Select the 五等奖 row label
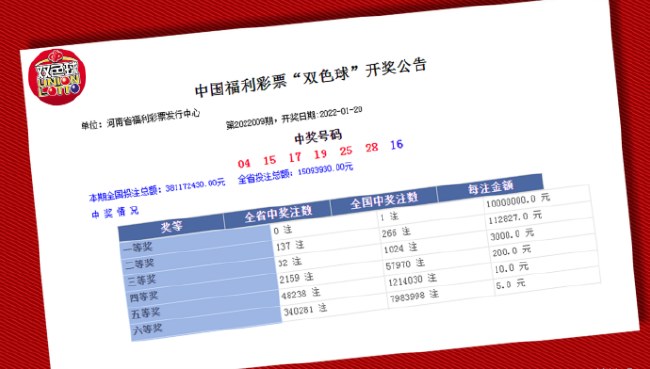The height and width of the screenshot is (369, 650). coord(146,313)
